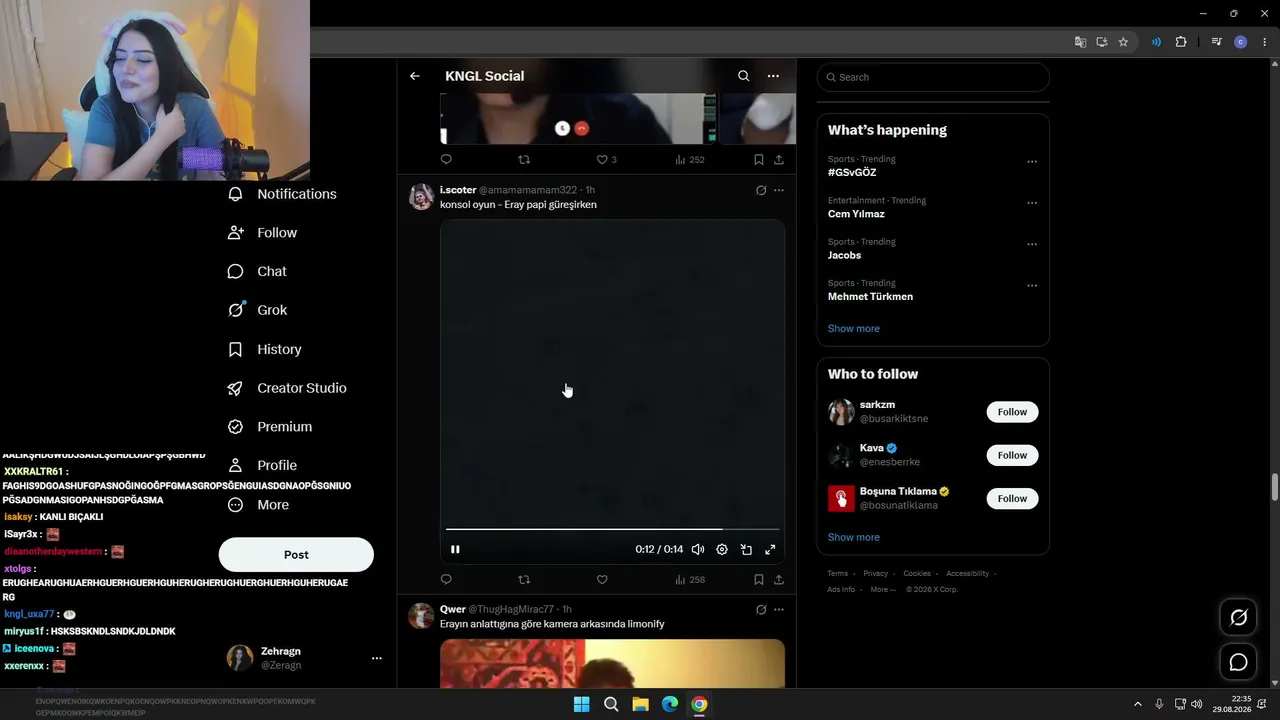The width and height of the screenshot is (1280, 720).
Task: Like the post with 3 likes
Action: point(606,159)
